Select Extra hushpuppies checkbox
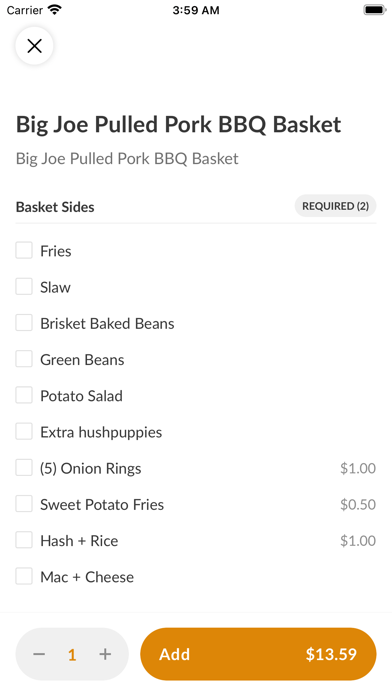Image resolution: width=392 pixels, height=696 pixels. (x=24, y=431)
